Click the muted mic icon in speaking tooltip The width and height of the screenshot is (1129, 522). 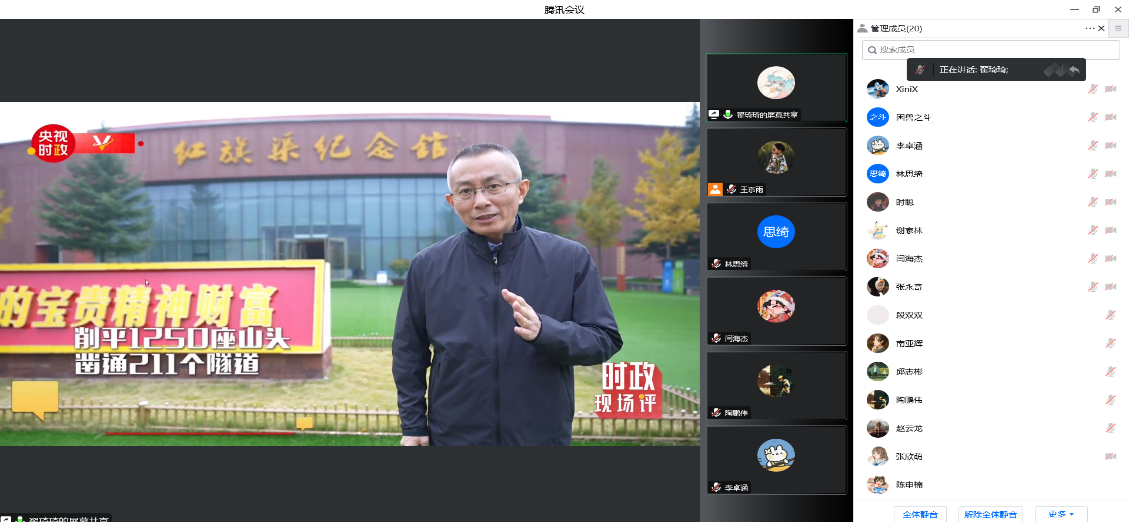click(x=920, y=70)
